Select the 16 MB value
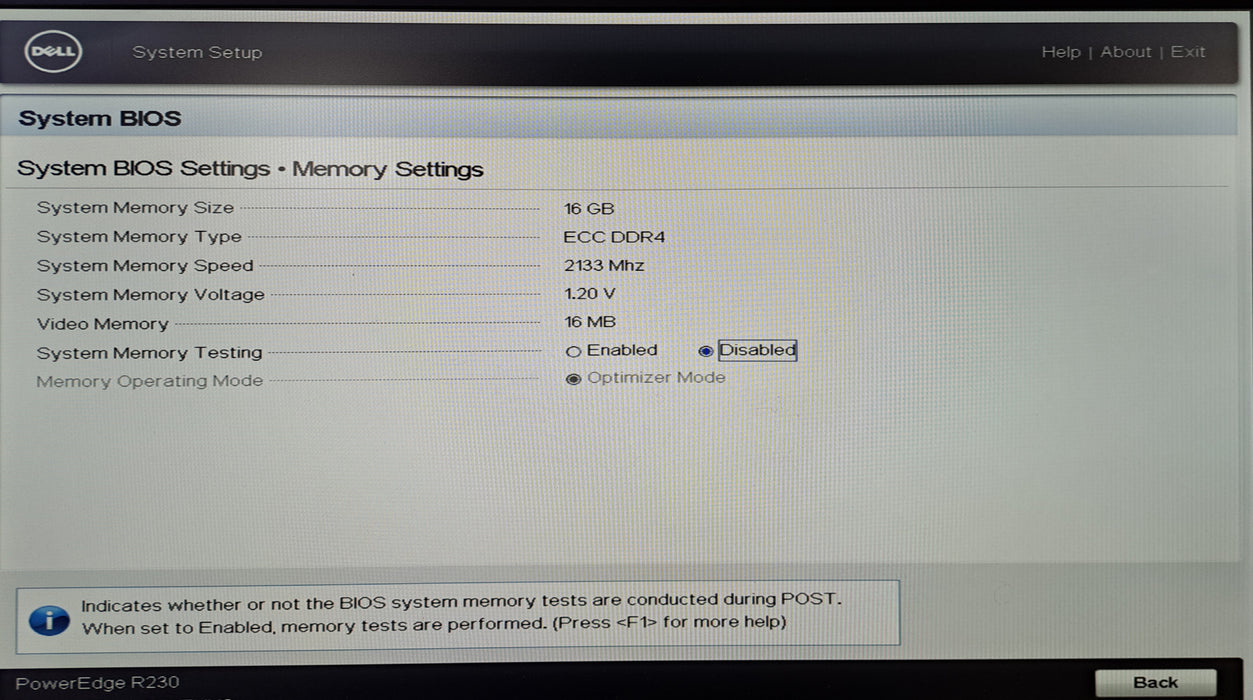The width and height of the screenshot is (1253, 700). pos(590,322)
